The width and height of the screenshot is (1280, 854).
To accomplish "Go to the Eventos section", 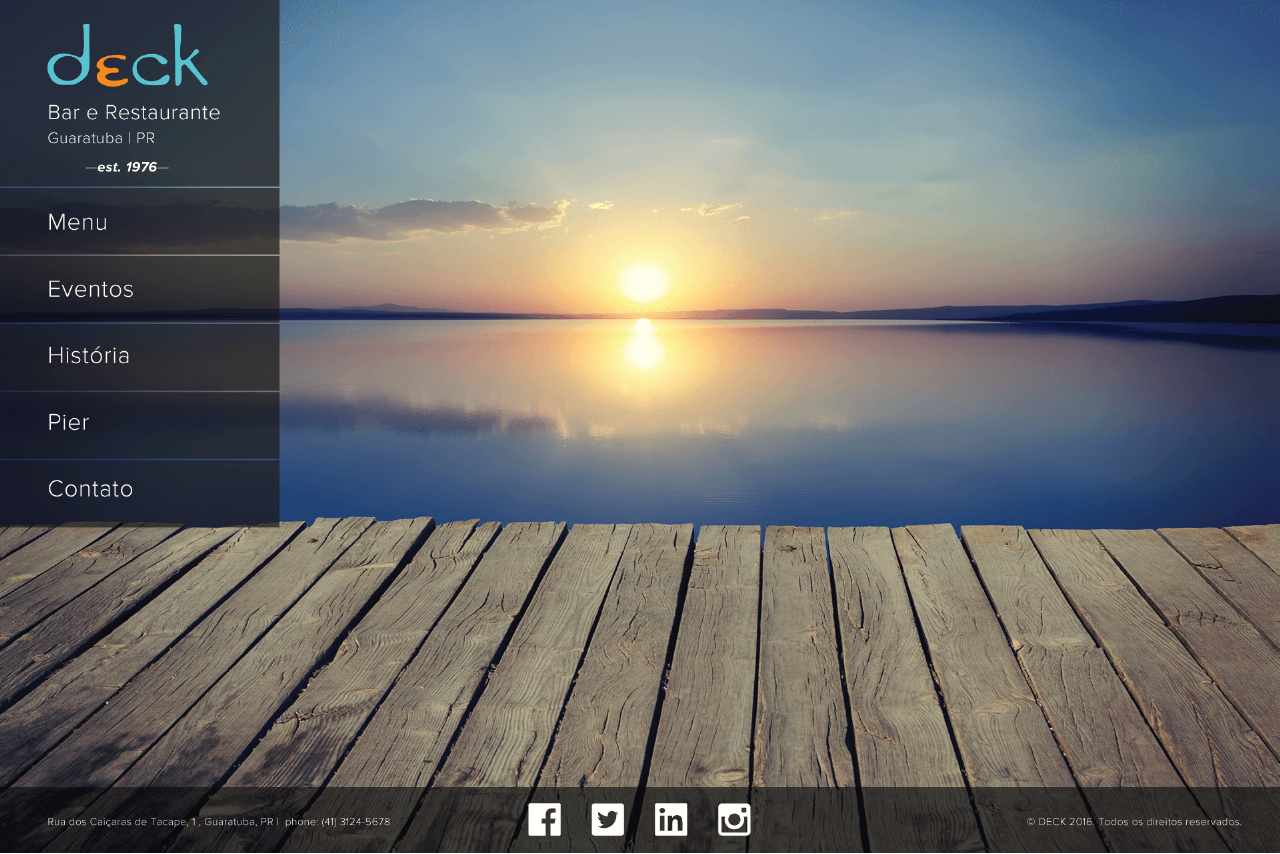I will 91,289.
